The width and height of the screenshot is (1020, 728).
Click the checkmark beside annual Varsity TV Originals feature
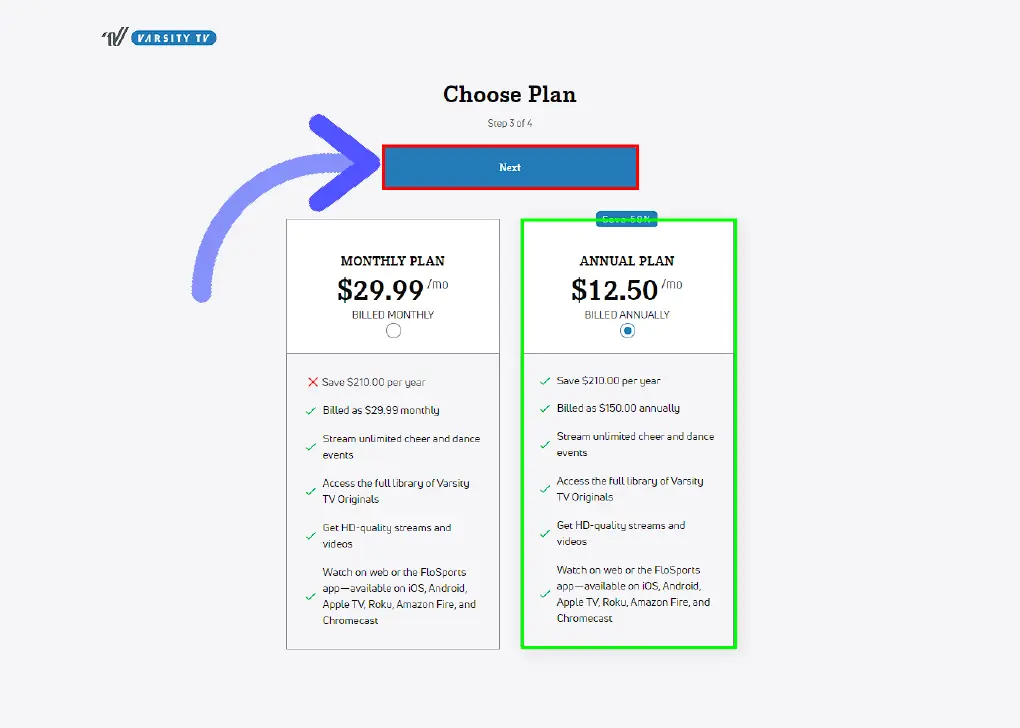click(x=545, y=489)
